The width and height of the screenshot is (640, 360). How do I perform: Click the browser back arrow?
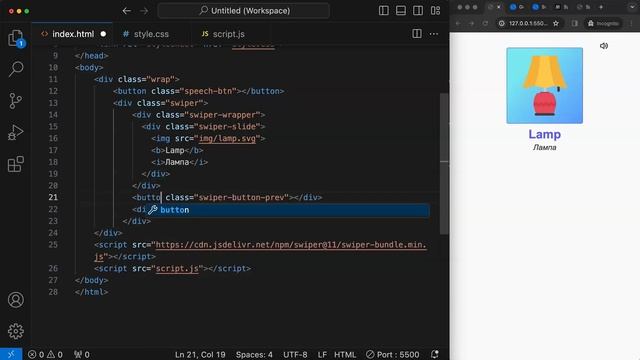coord(458,23)
